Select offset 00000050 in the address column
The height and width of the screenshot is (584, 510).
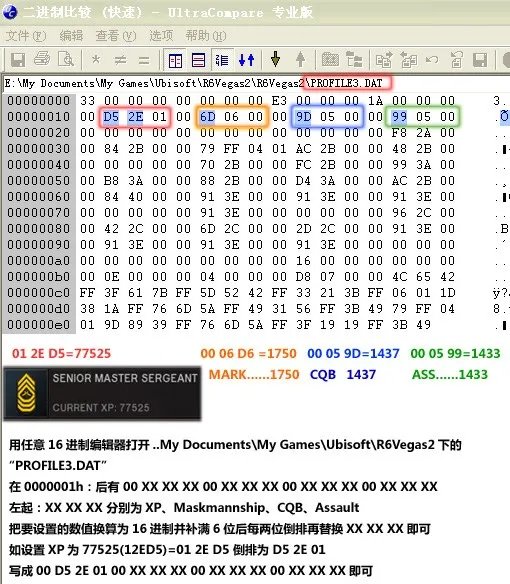(x=39, y=181)
